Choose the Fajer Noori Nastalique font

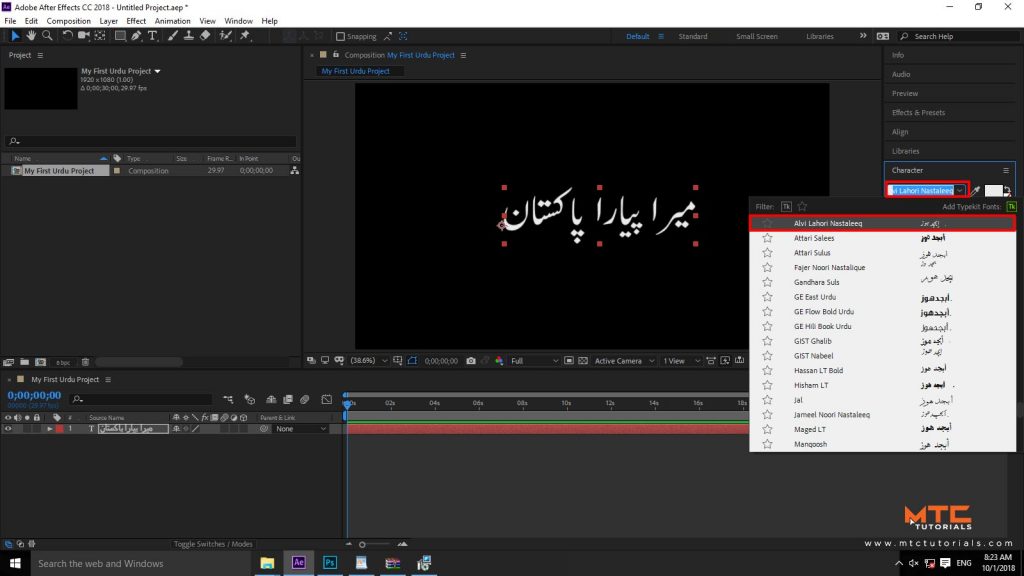pyautogui.click(x=882, y=268)
